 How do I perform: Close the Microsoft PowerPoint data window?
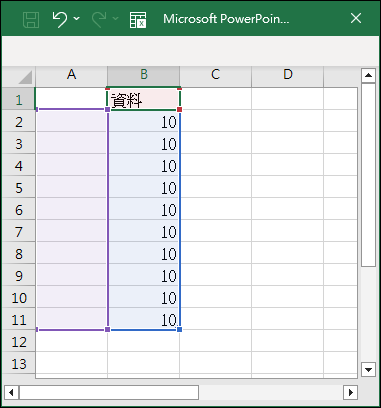pos(356,18)
